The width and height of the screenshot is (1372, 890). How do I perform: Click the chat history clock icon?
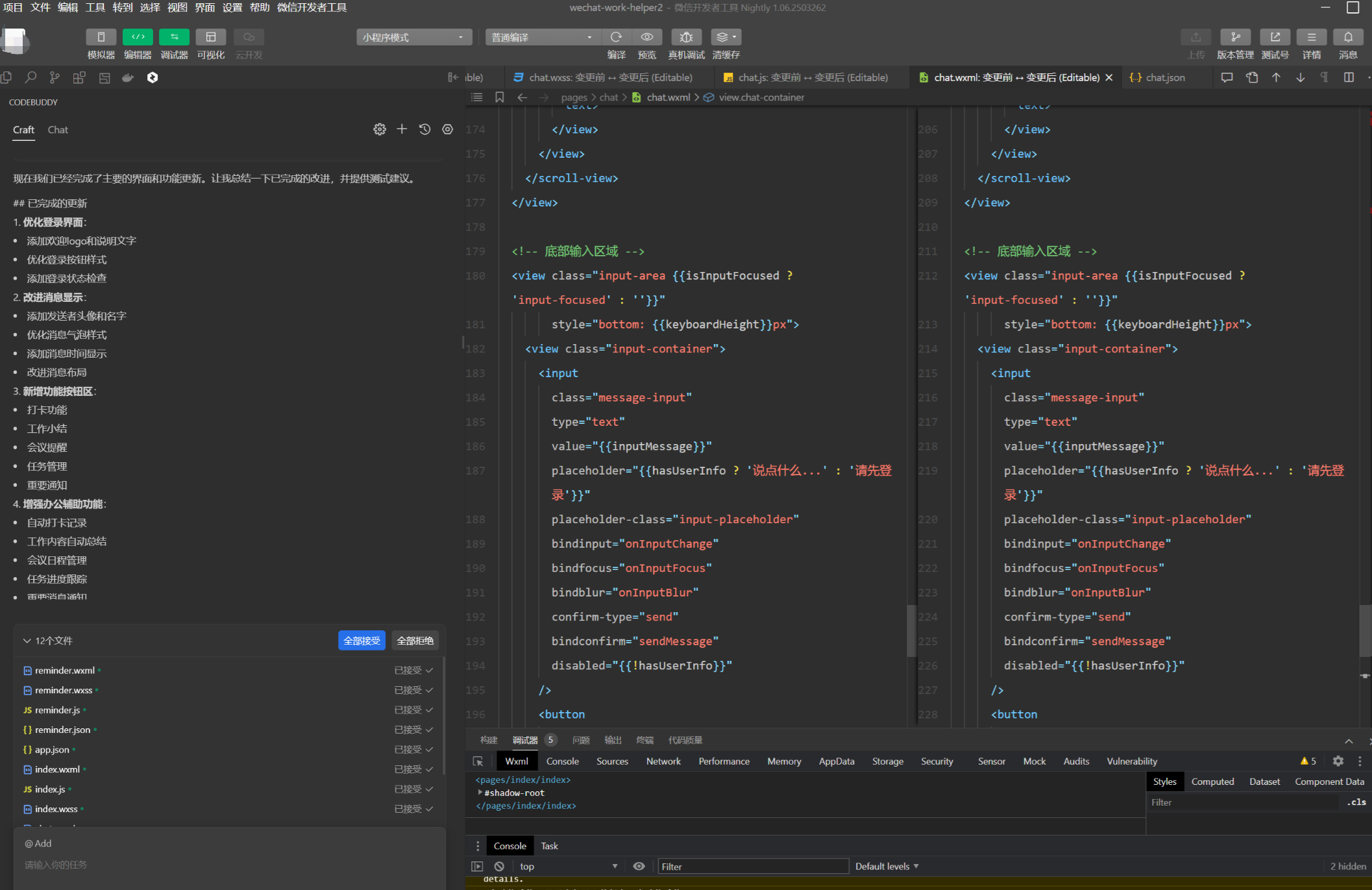point(424,129)
